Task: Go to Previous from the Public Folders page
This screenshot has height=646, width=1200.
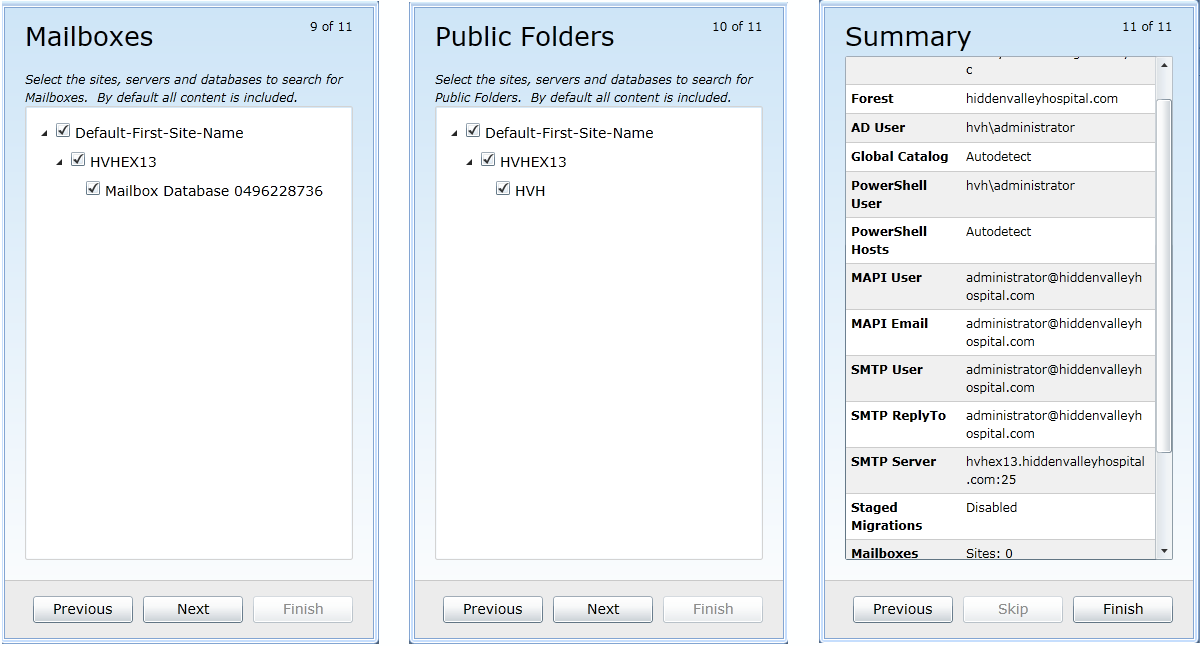Action: [493, 609]
